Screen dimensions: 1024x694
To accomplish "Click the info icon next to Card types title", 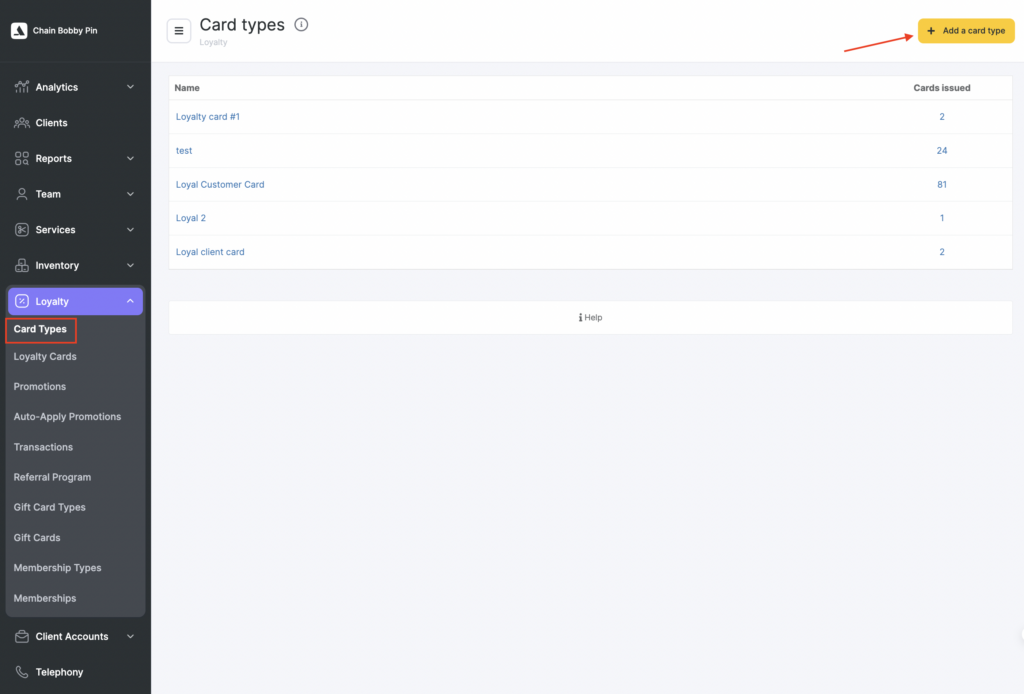I will coord(301,25).
